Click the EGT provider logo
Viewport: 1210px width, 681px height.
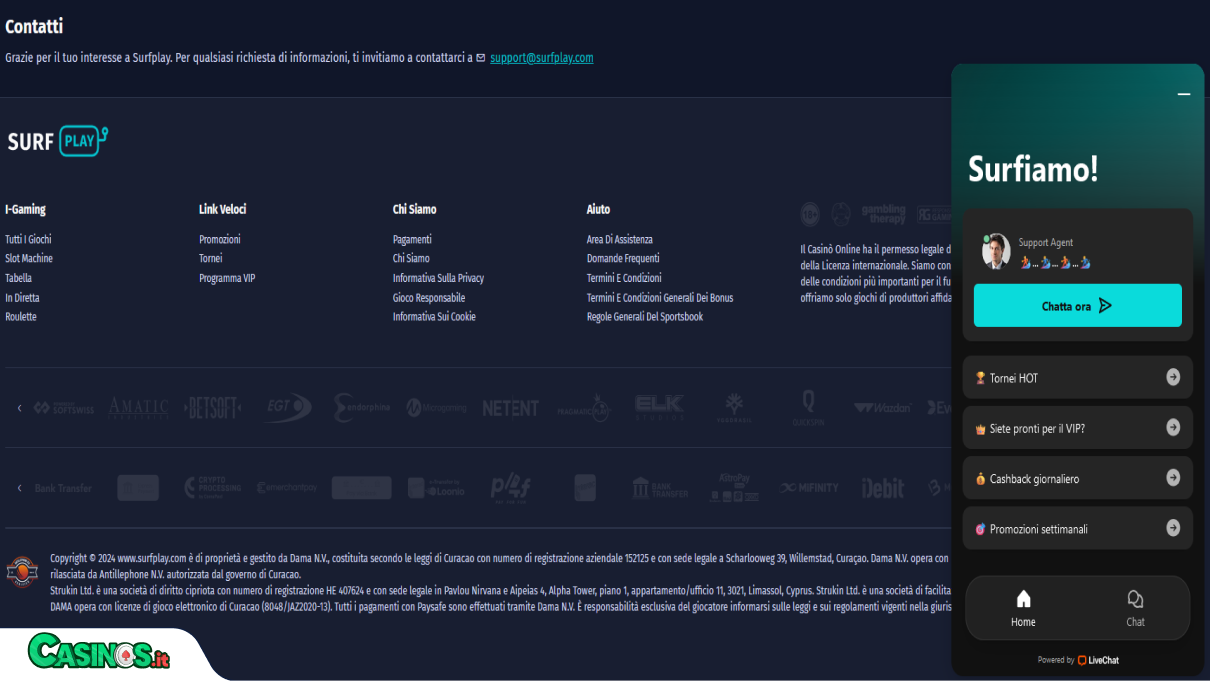coord(288,408)
